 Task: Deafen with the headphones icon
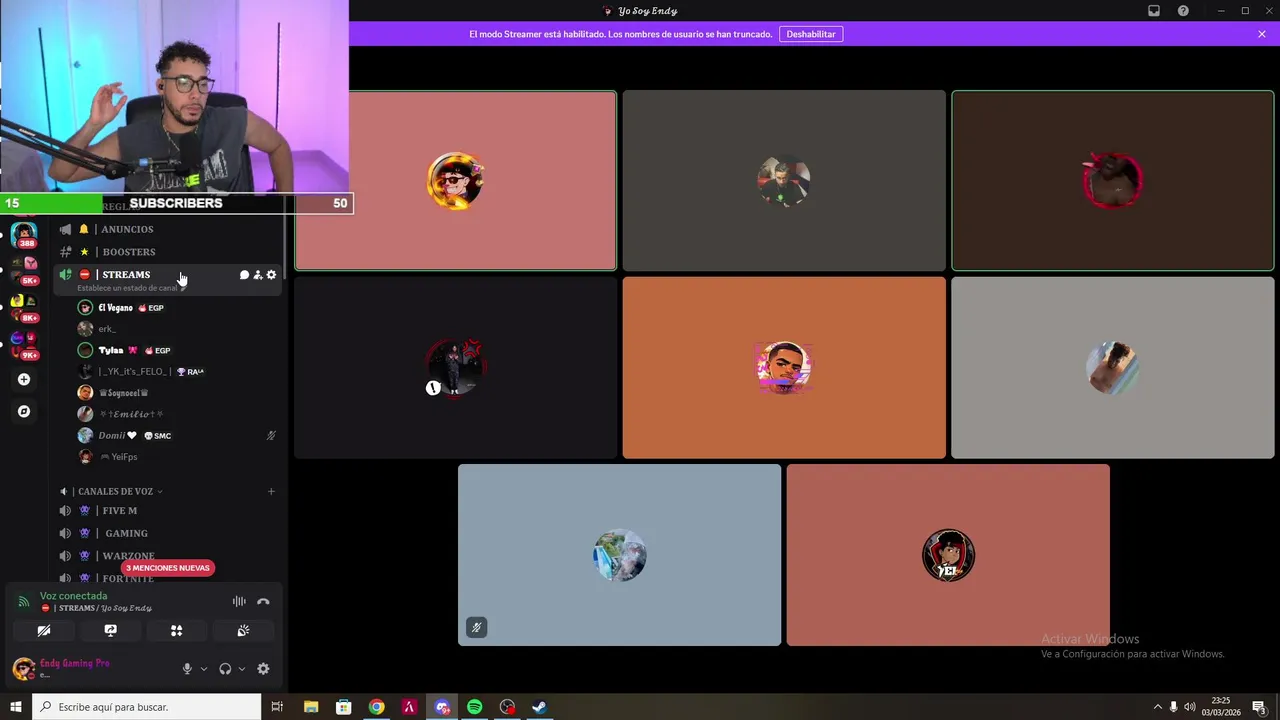(x=225, y=669)
